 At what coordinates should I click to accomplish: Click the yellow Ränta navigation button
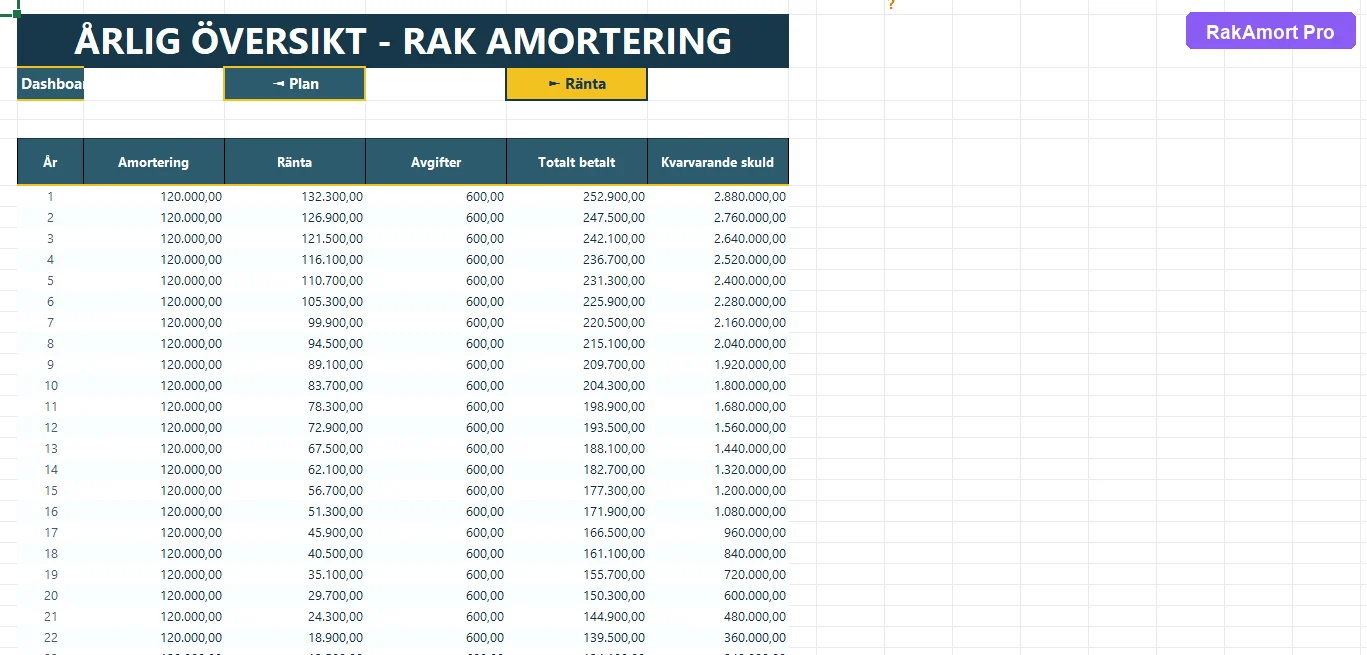pos(577,84)
